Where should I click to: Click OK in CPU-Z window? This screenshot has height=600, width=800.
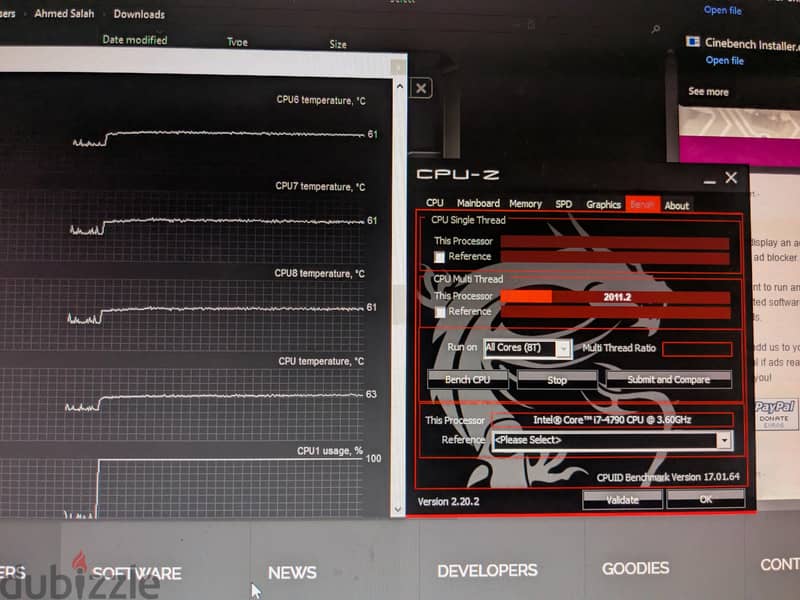tap(705, 499)
